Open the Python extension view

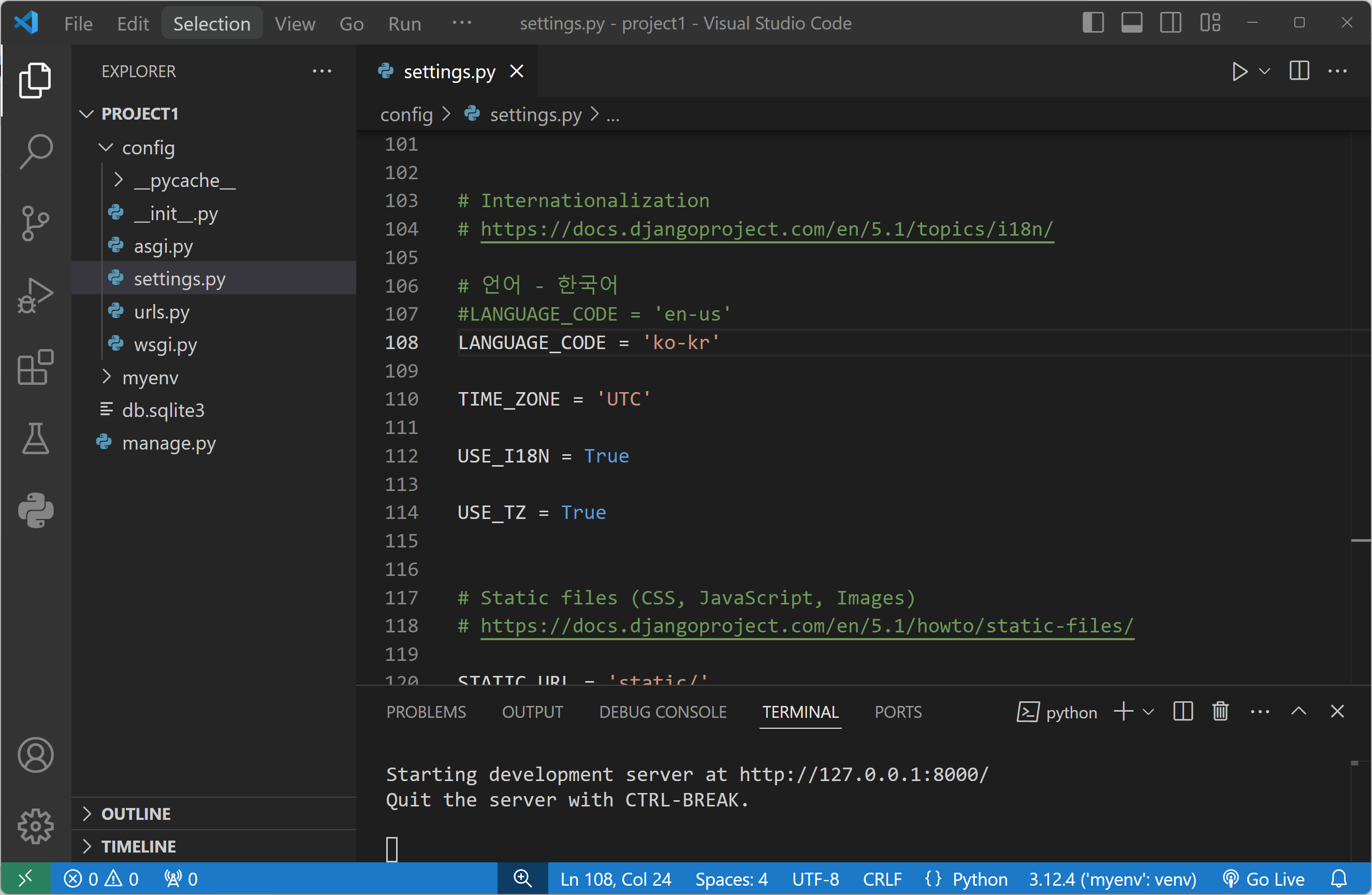point(36,510)
